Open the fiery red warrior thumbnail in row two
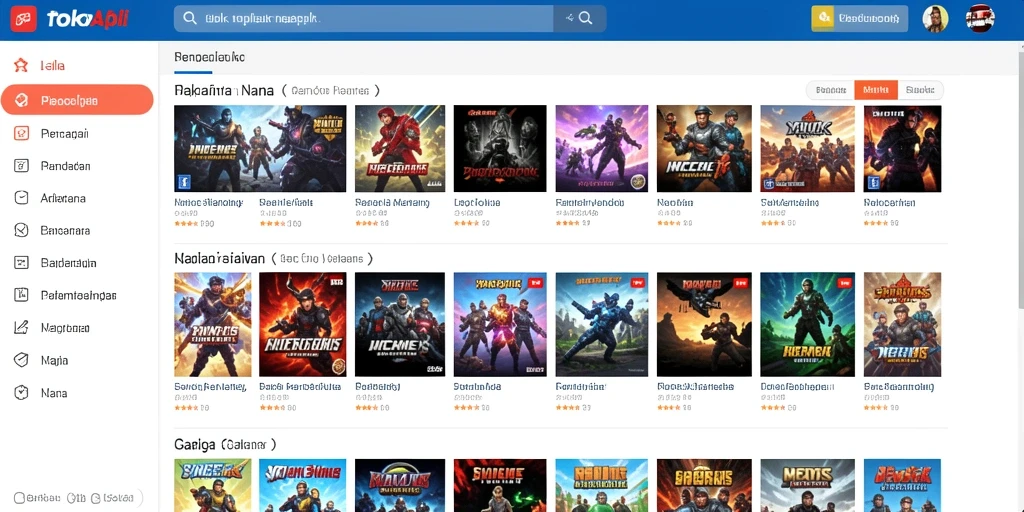 tap(302, 325)
